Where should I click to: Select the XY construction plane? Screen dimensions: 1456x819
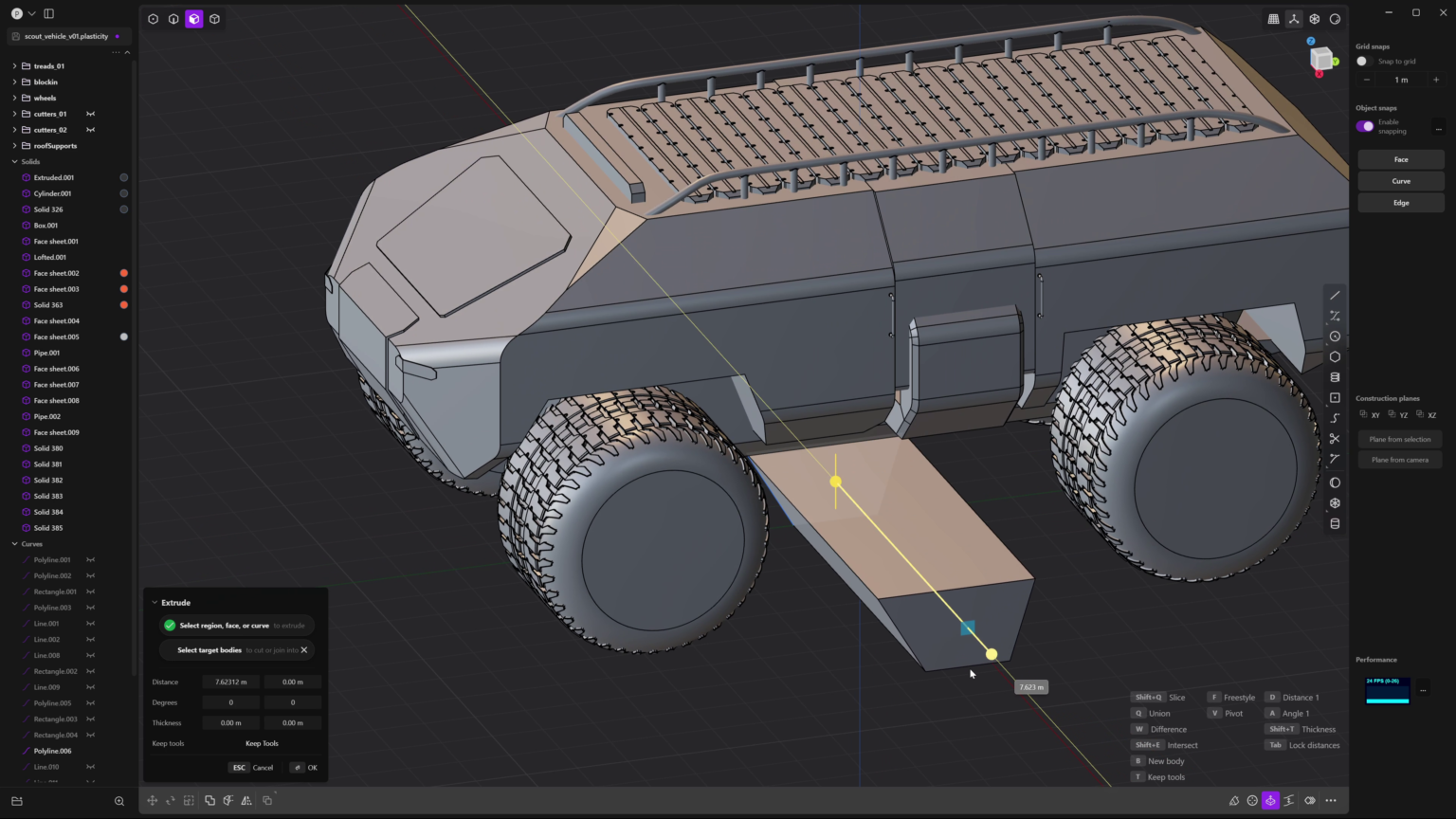(1370, 414)
